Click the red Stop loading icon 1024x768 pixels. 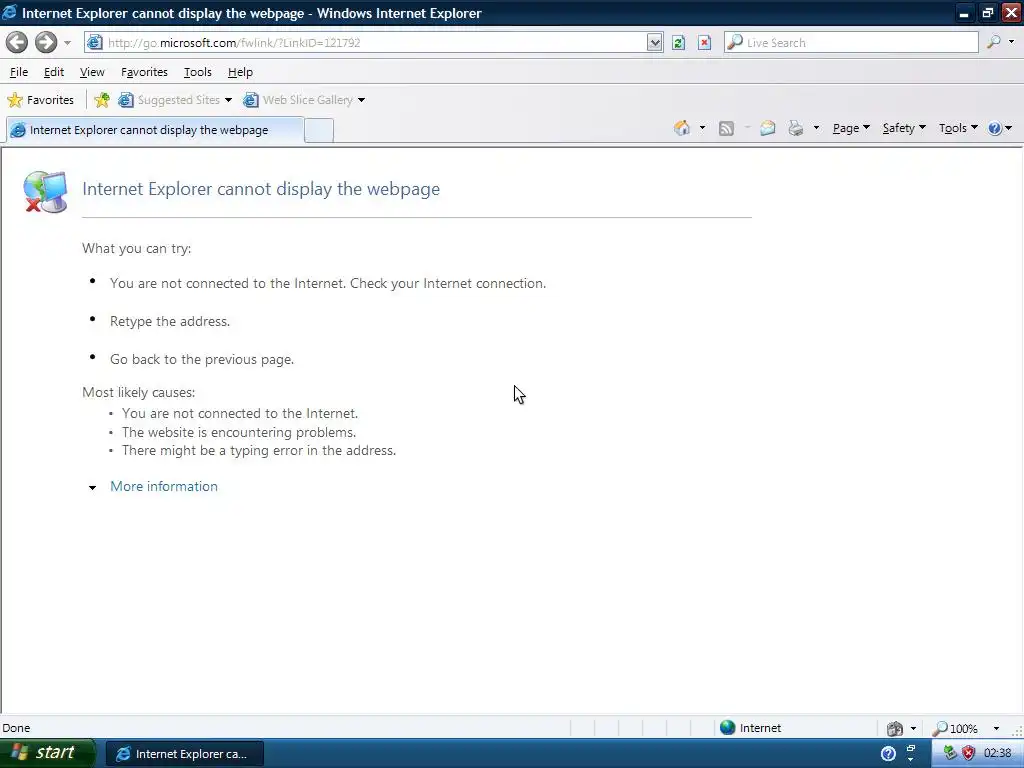coord(704,42)
